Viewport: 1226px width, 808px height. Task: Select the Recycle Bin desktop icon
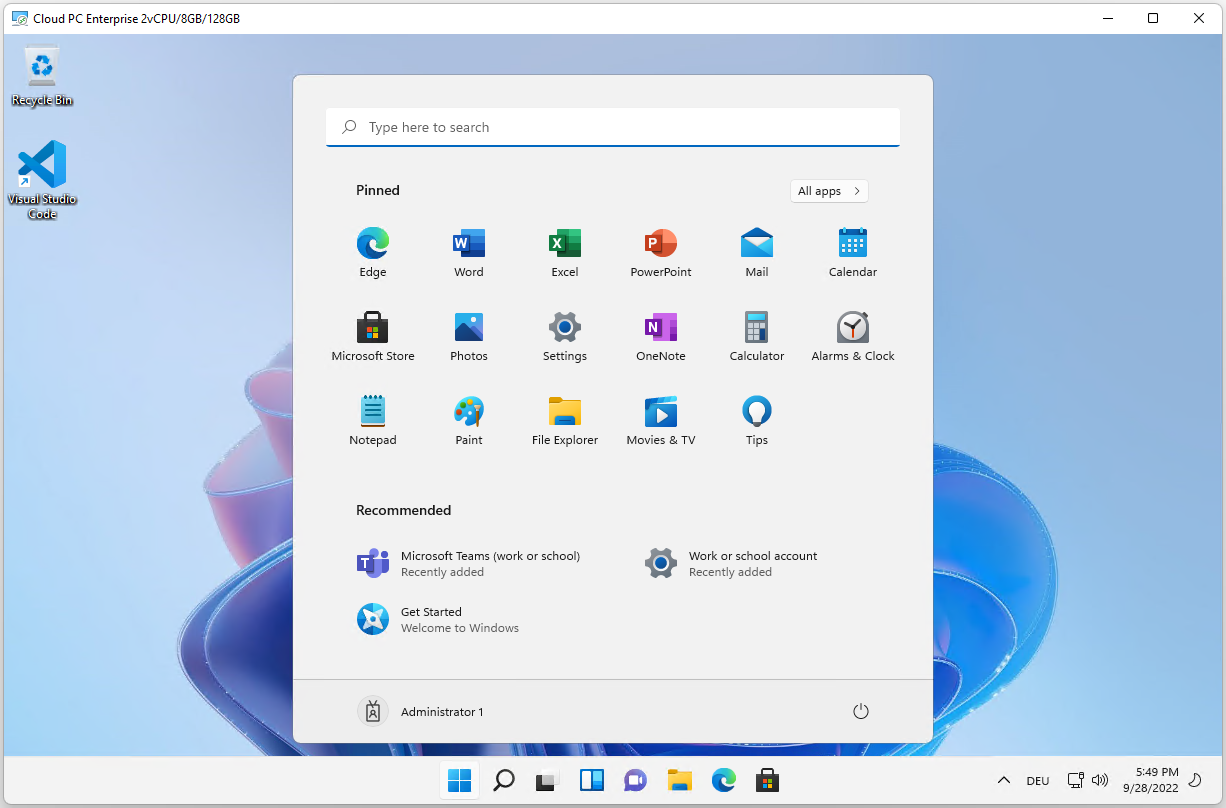[42, 78]
